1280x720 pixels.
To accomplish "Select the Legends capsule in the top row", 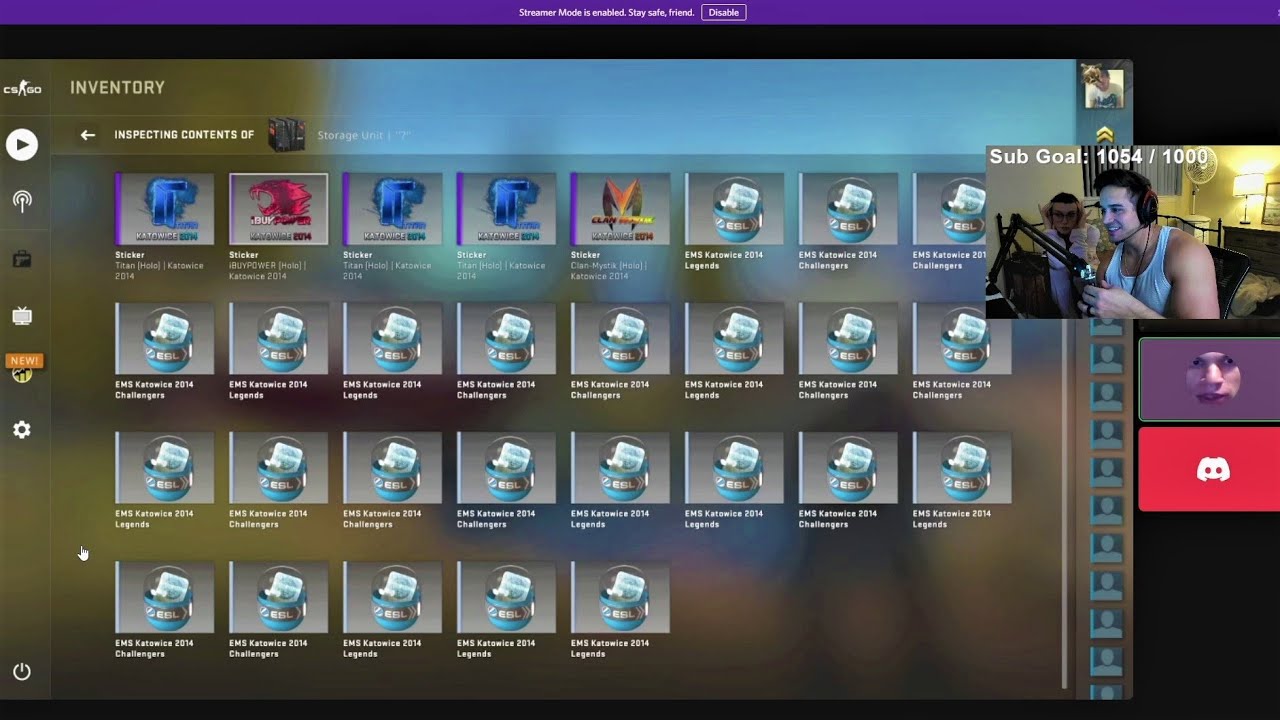I will (x=734, y=209).
